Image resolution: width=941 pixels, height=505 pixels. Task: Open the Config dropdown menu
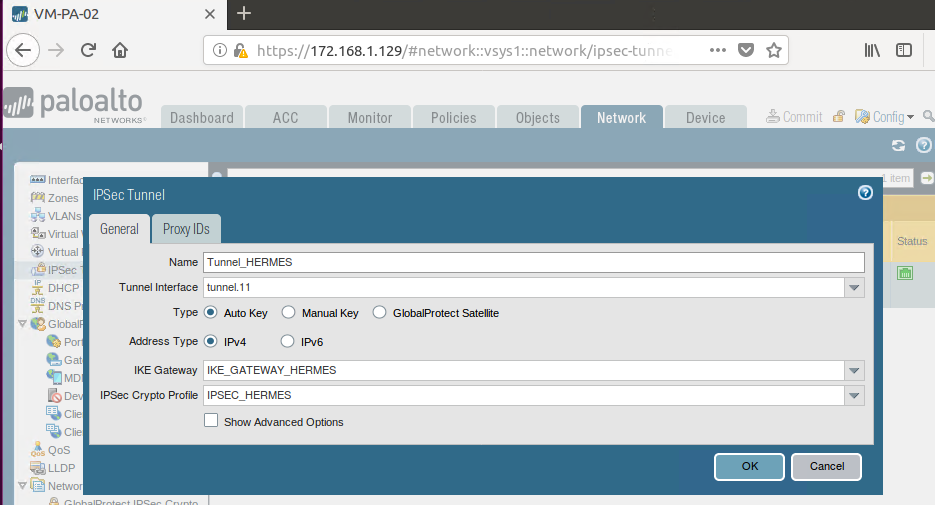click(x=885, y=116)
